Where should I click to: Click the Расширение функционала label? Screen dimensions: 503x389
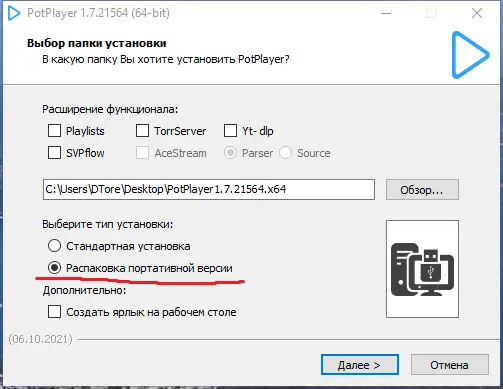[x=110, y=109]
